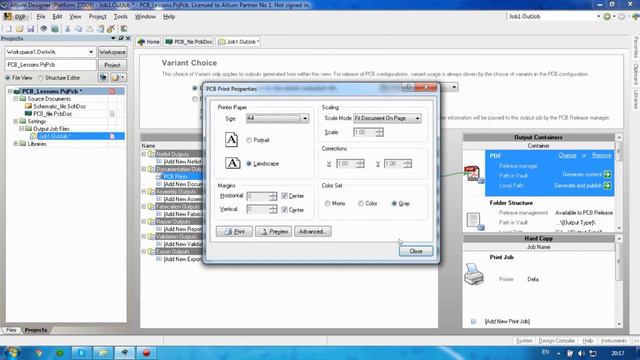The width and height of the screenshot is (640, 360).
Task: Click the Schematic_file.SchDoc file icon
Action: [28, 106]
